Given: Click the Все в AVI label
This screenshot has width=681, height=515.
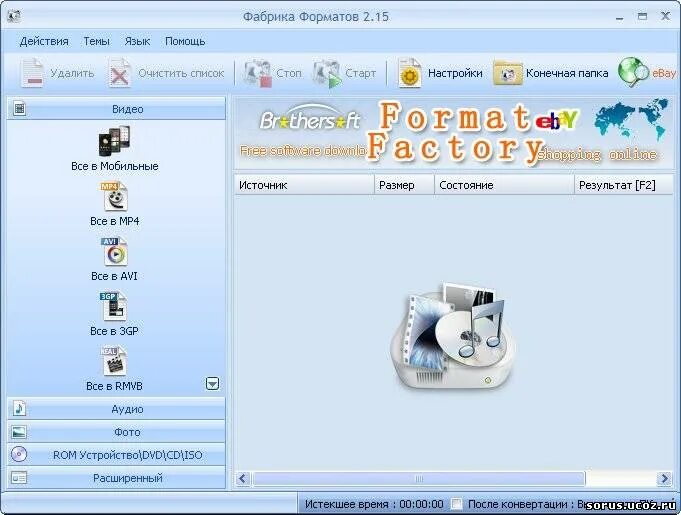Looking at the screenshot, I should pyautogui.click(x=114, y=276).
